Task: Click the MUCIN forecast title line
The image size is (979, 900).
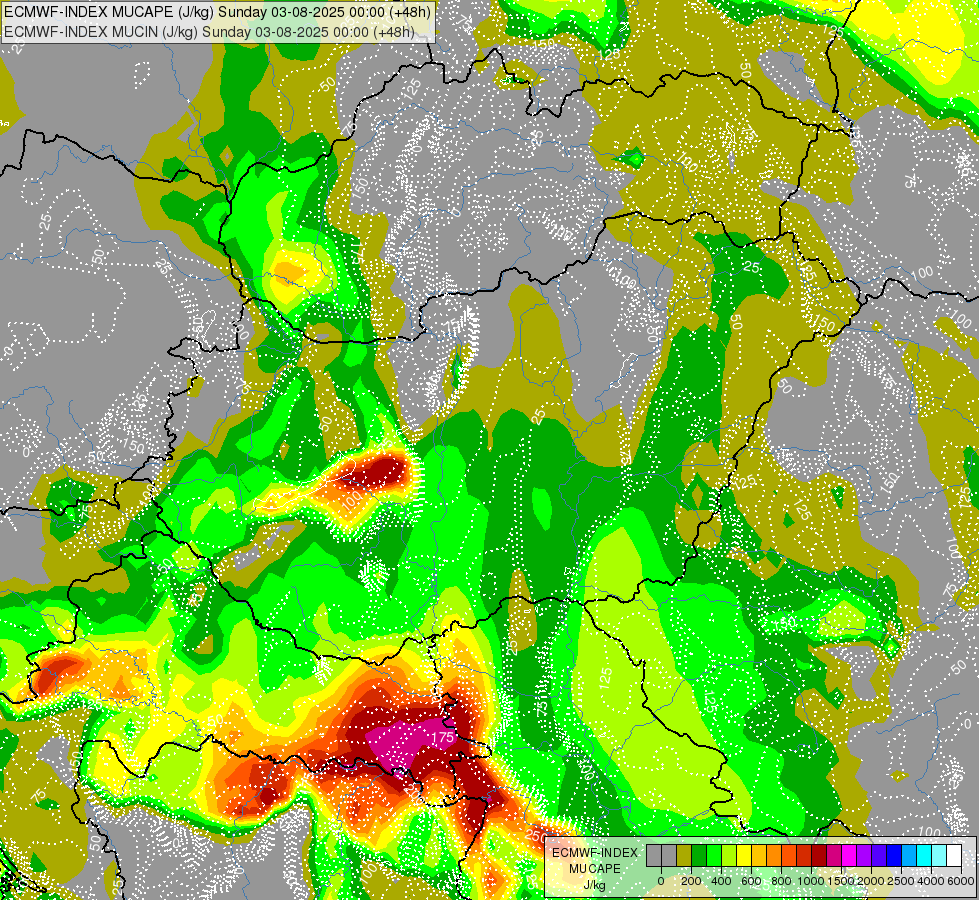Action: (x=209, y=31)
